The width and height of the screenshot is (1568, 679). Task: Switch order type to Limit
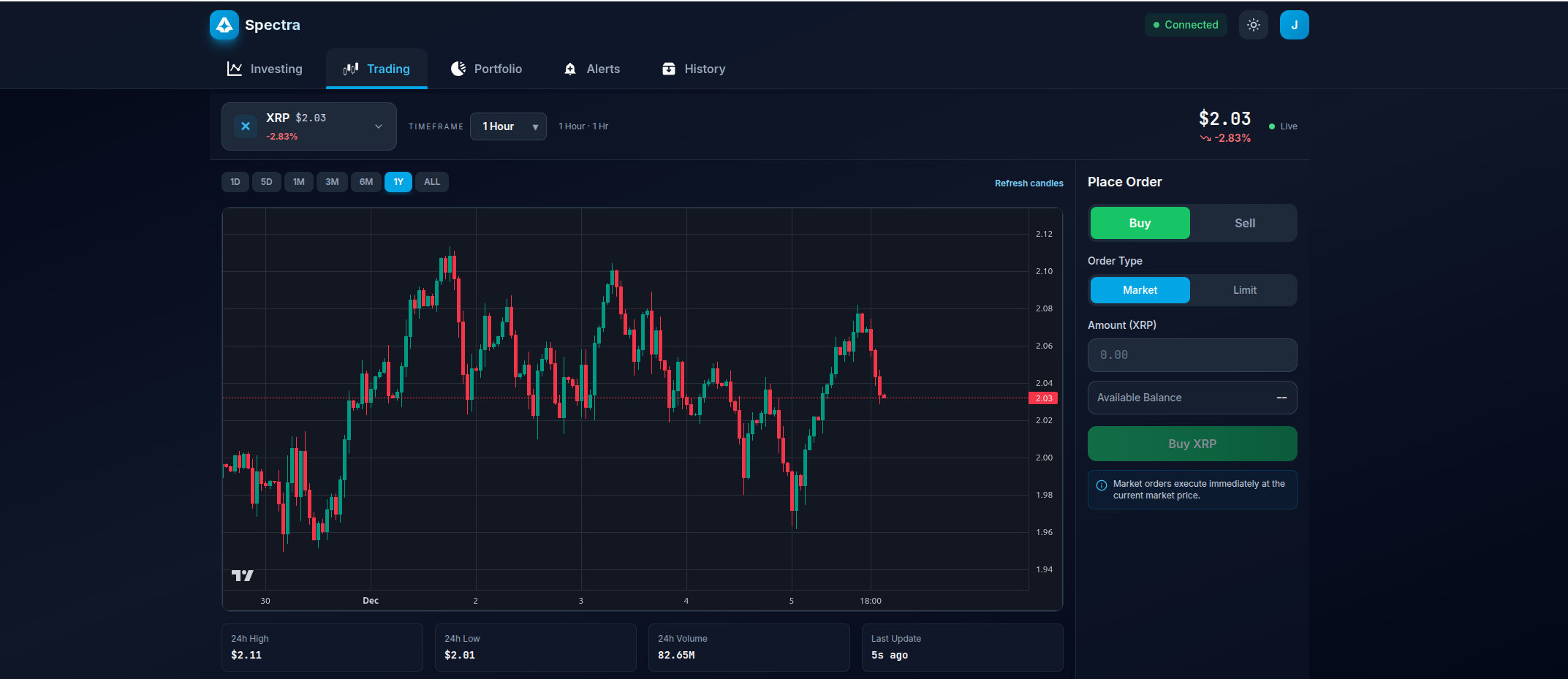tap(1245, 290)
